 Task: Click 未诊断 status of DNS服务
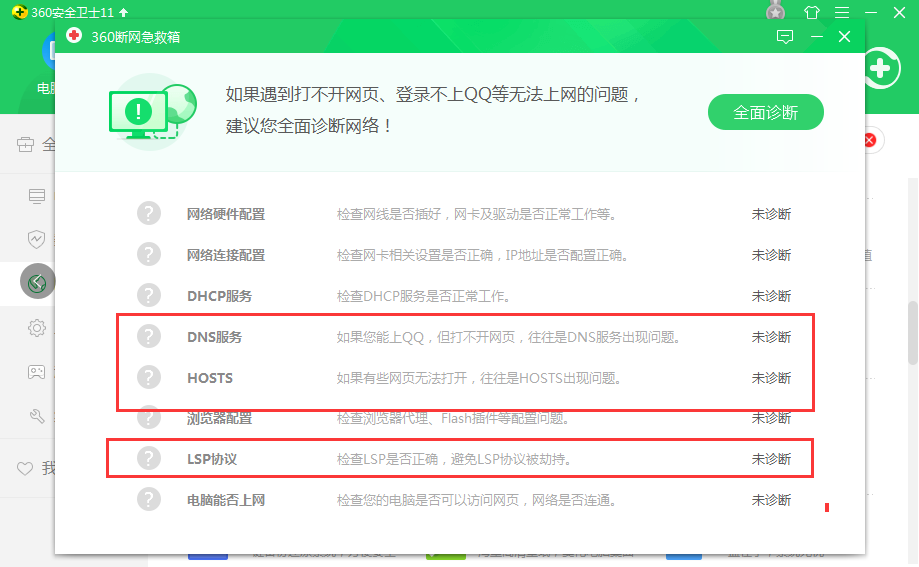click(x=771, y=337)
